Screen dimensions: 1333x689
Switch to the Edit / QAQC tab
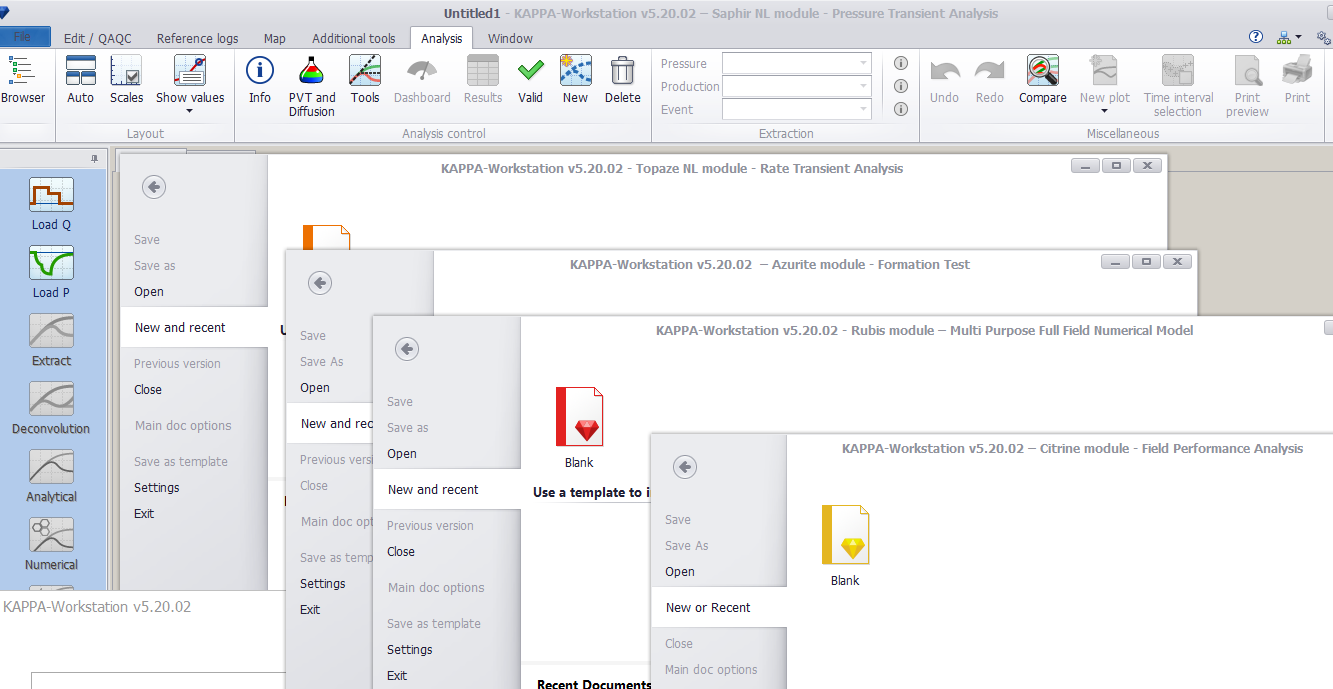click(97, 38)
